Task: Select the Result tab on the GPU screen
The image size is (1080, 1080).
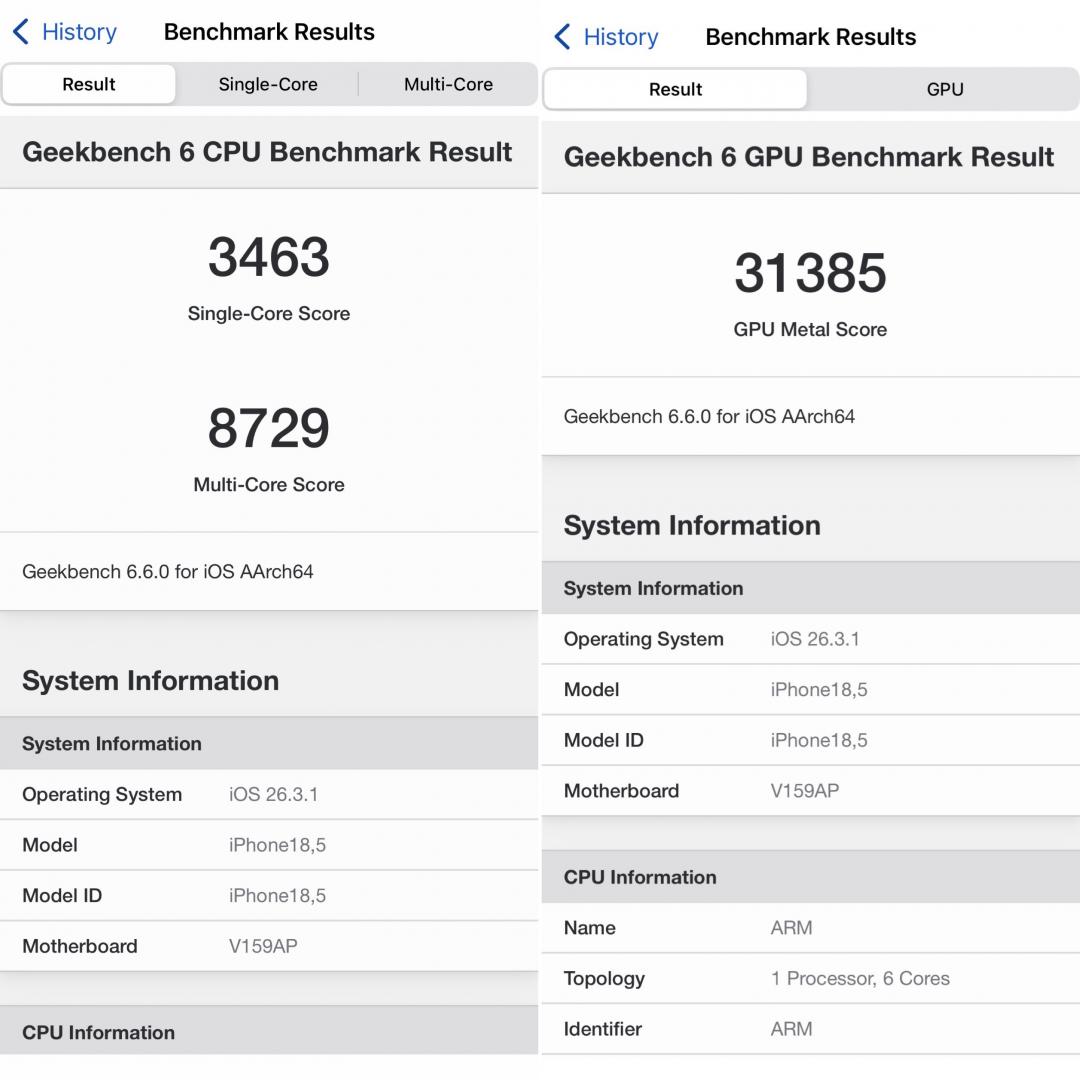Action: tap(675, 89)
